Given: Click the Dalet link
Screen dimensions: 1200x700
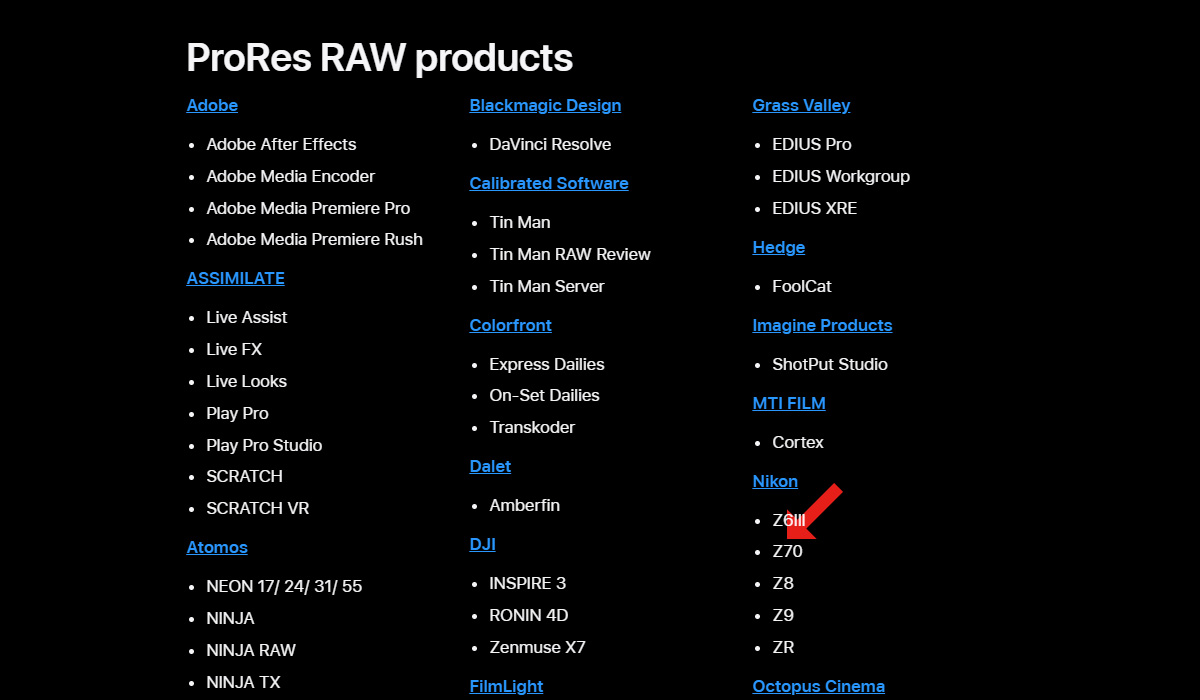Looking at the screenshot, I should click(x=490, y=466).
